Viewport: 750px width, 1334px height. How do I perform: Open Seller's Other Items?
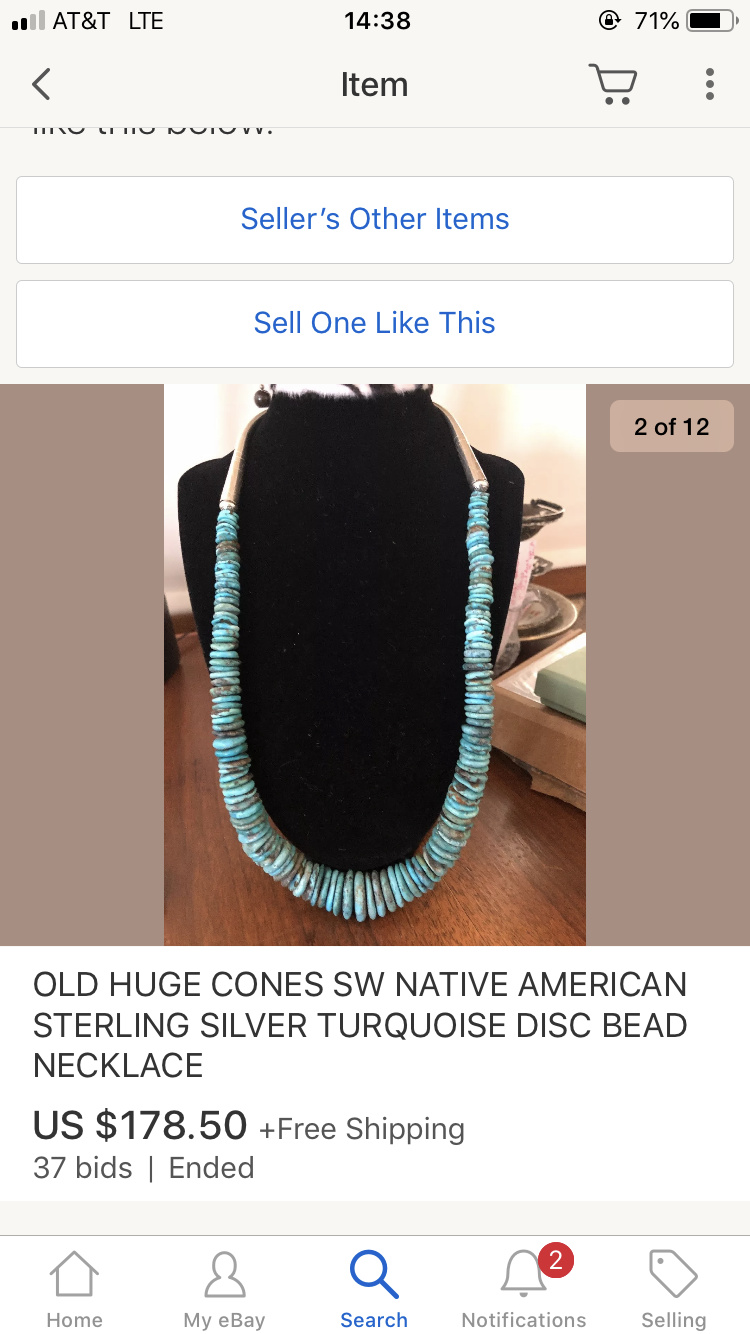click(x=375, y=220)
